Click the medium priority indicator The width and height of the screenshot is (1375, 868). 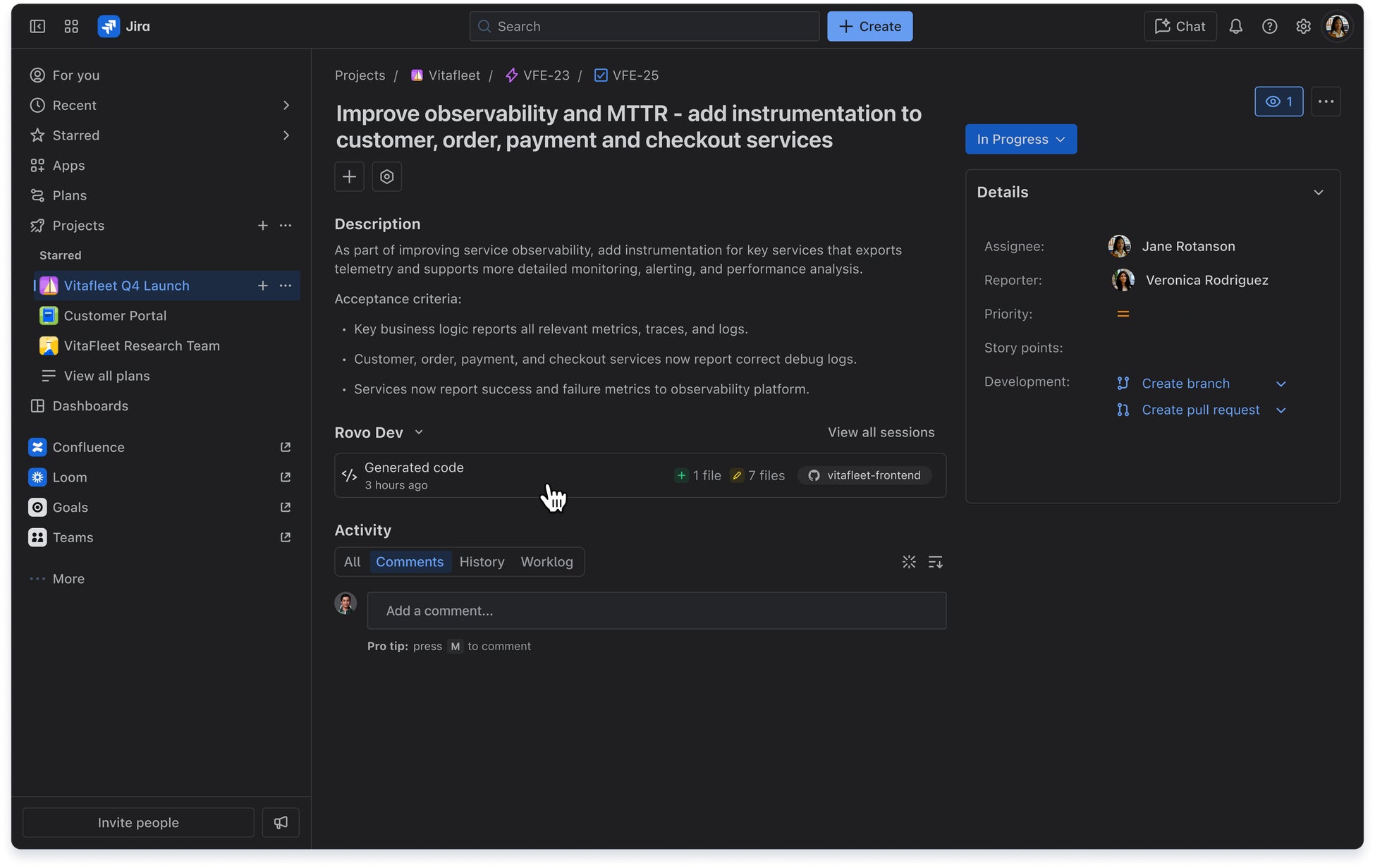(x=1123, y=314)
